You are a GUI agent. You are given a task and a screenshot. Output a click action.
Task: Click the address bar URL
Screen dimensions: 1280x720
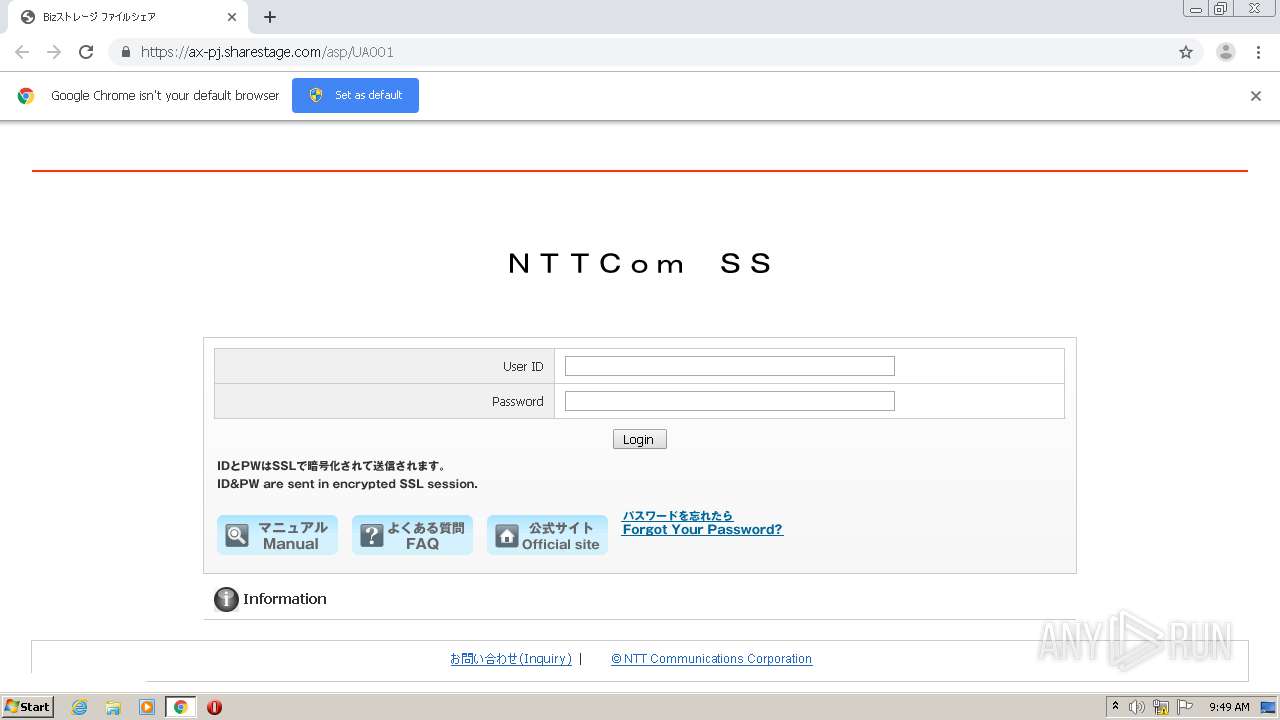267,52
